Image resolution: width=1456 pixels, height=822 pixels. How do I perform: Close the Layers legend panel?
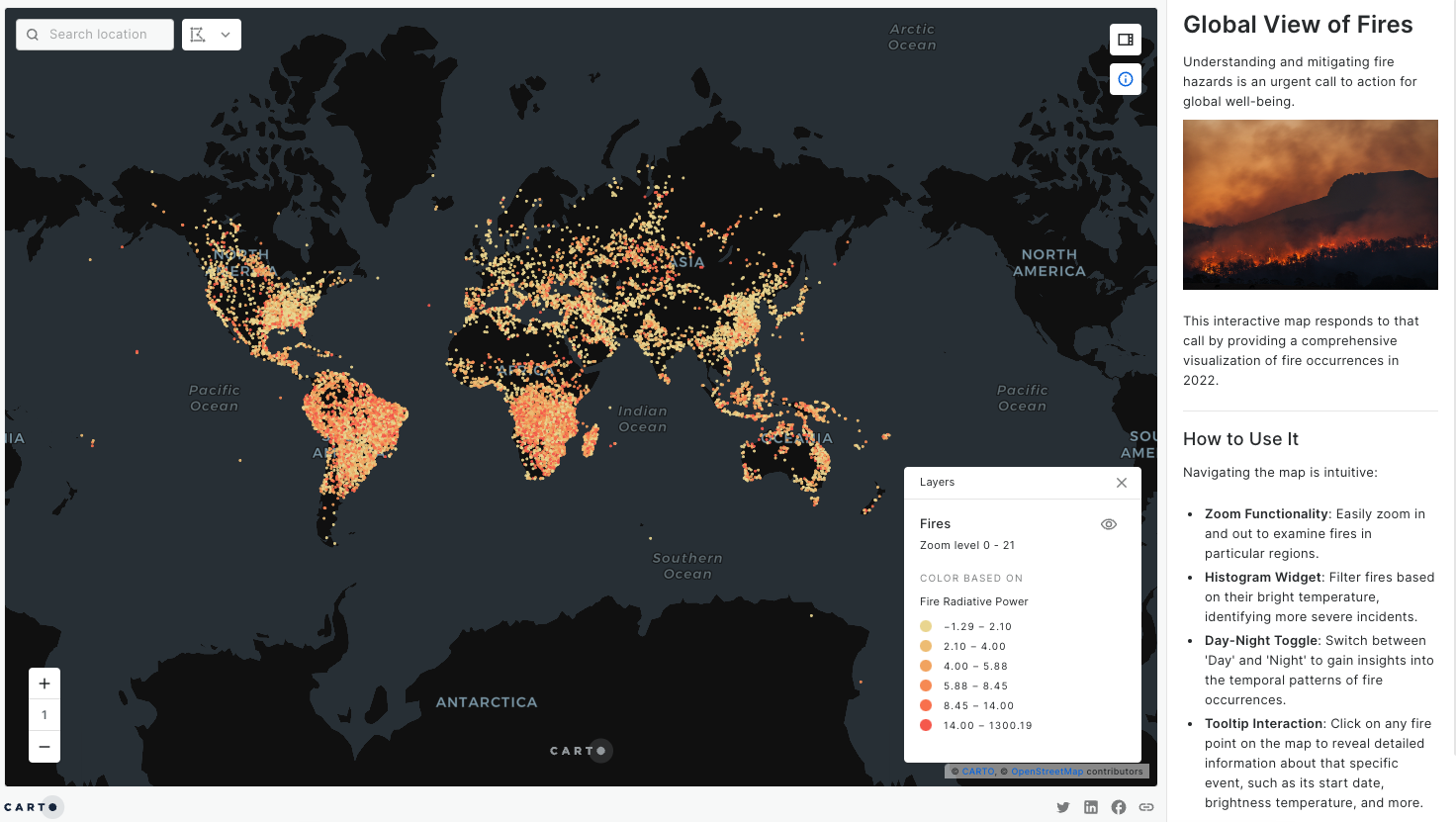click(x=1122, y=483)
